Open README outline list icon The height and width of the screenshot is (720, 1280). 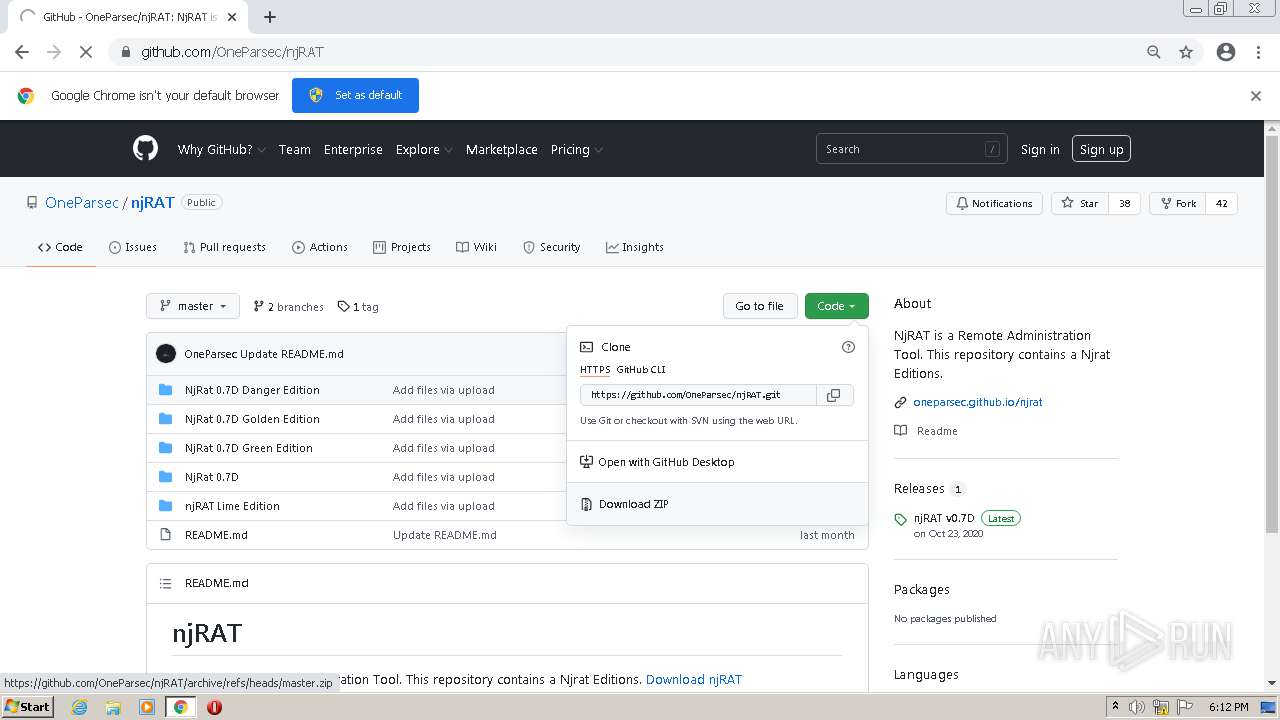click(166, 583)
